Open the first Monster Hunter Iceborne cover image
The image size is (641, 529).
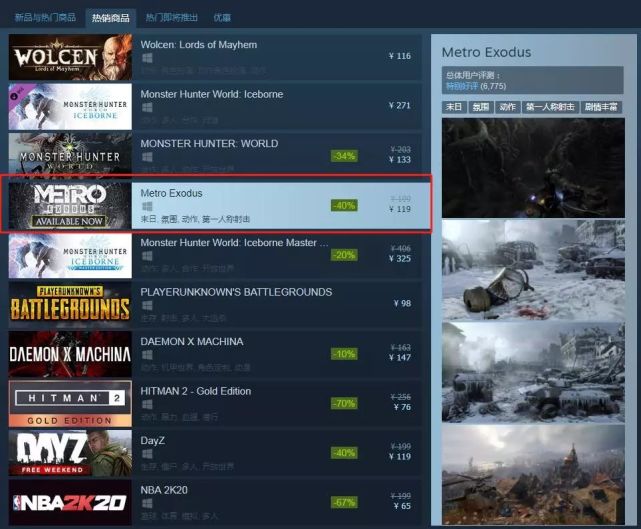point(70,106)
